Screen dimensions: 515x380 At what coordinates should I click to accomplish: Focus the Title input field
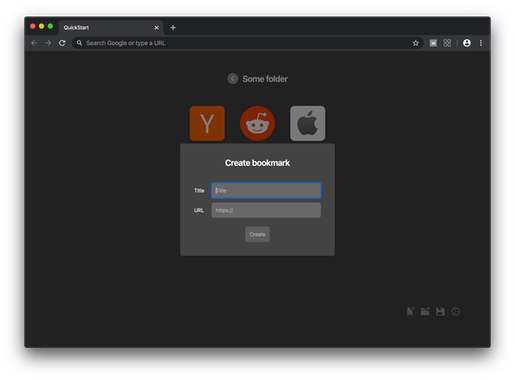coord(266,190)
